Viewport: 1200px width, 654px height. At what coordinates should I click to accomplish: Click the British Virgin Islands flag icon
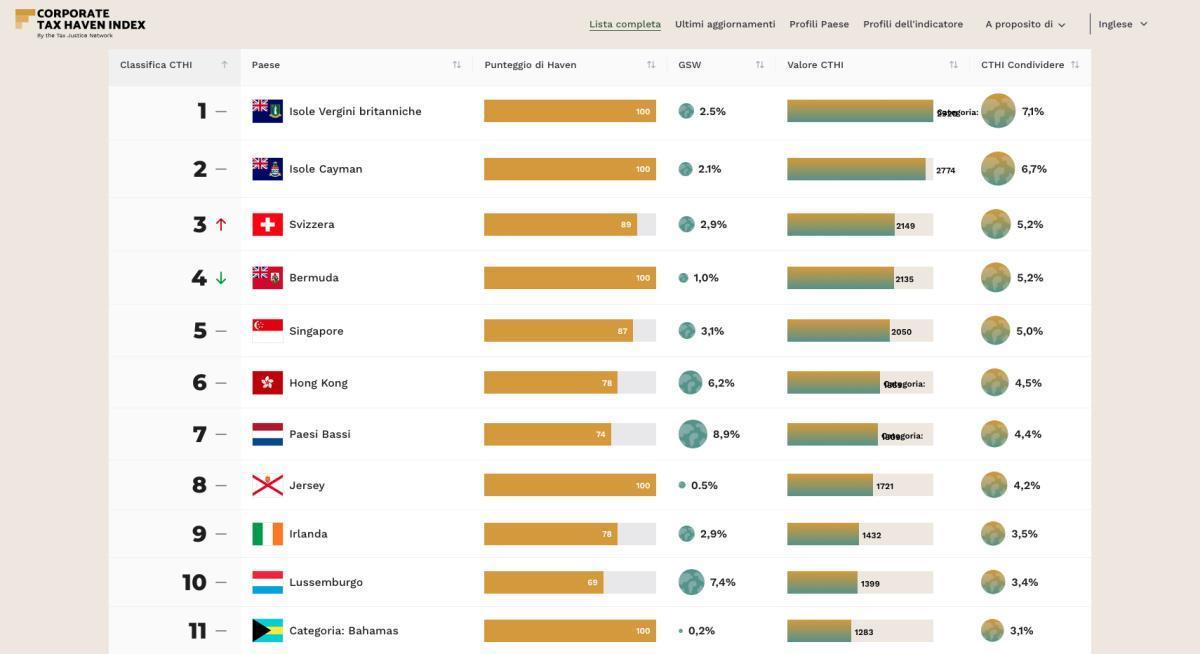tap(267, 111)
